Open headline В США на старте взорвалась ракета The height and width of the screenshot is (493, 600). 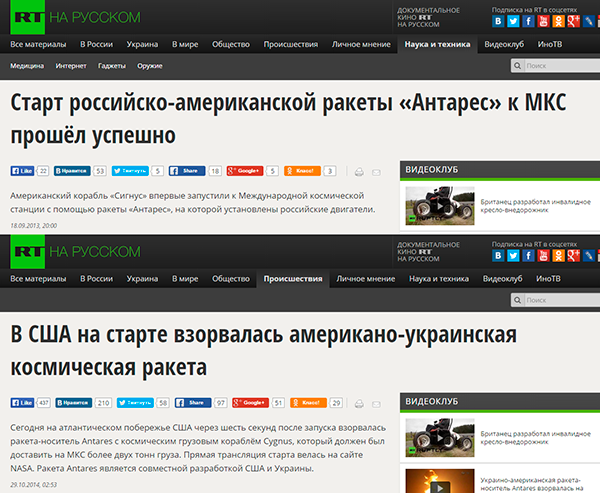[263, 351]
